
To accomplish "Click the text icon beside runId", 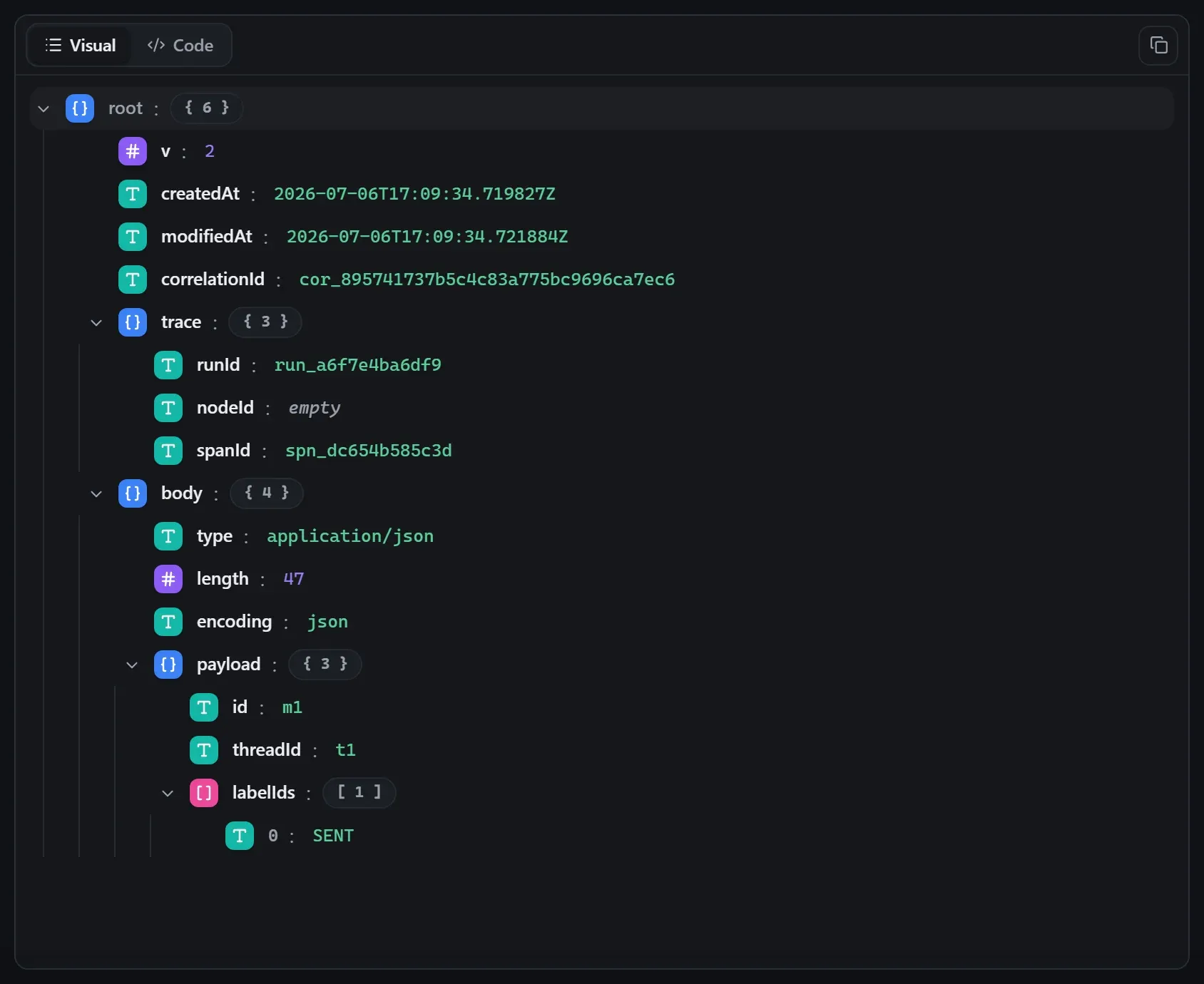I will [x=168, y=365].
